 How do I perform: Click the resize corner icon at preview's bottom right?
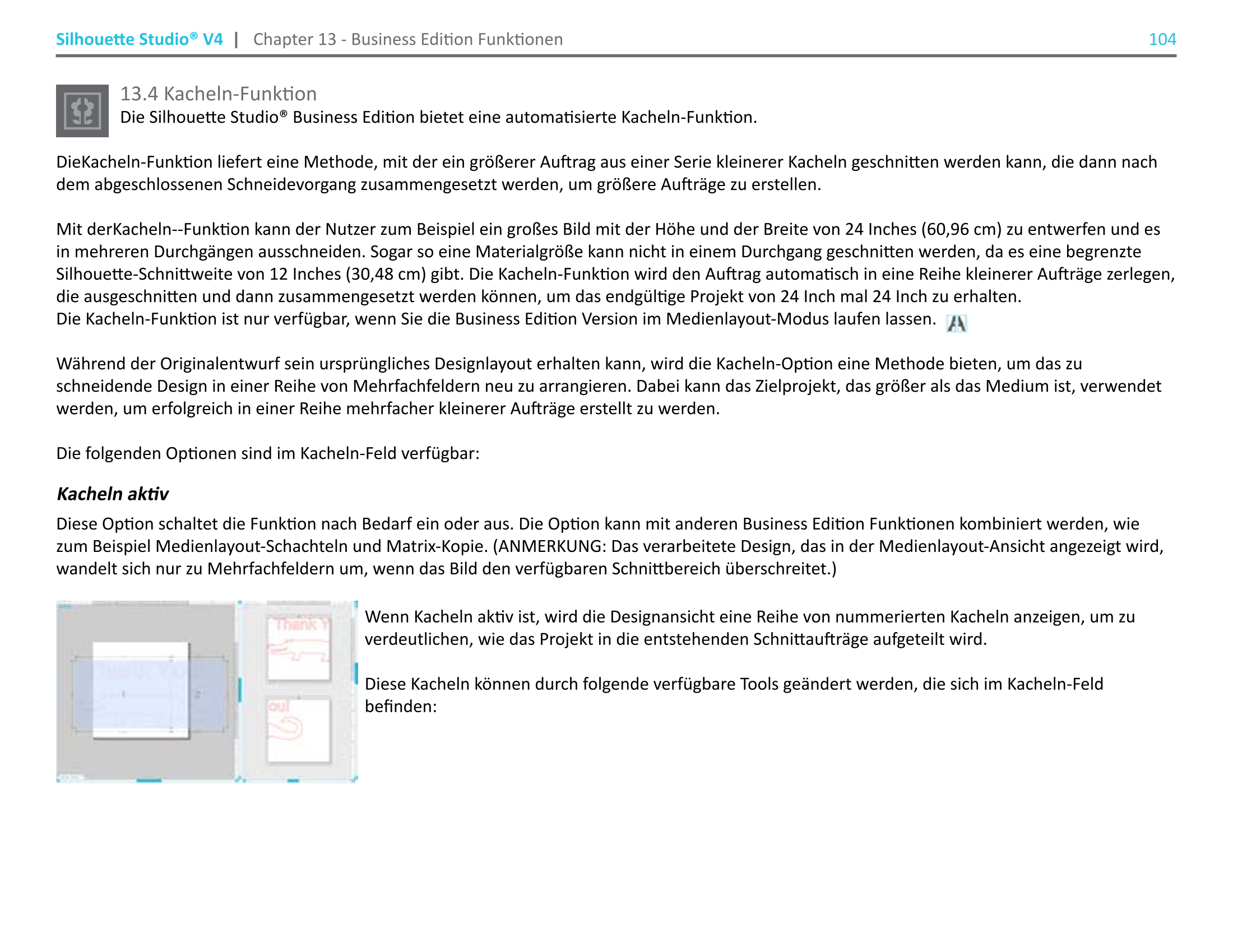click(354, 779)
